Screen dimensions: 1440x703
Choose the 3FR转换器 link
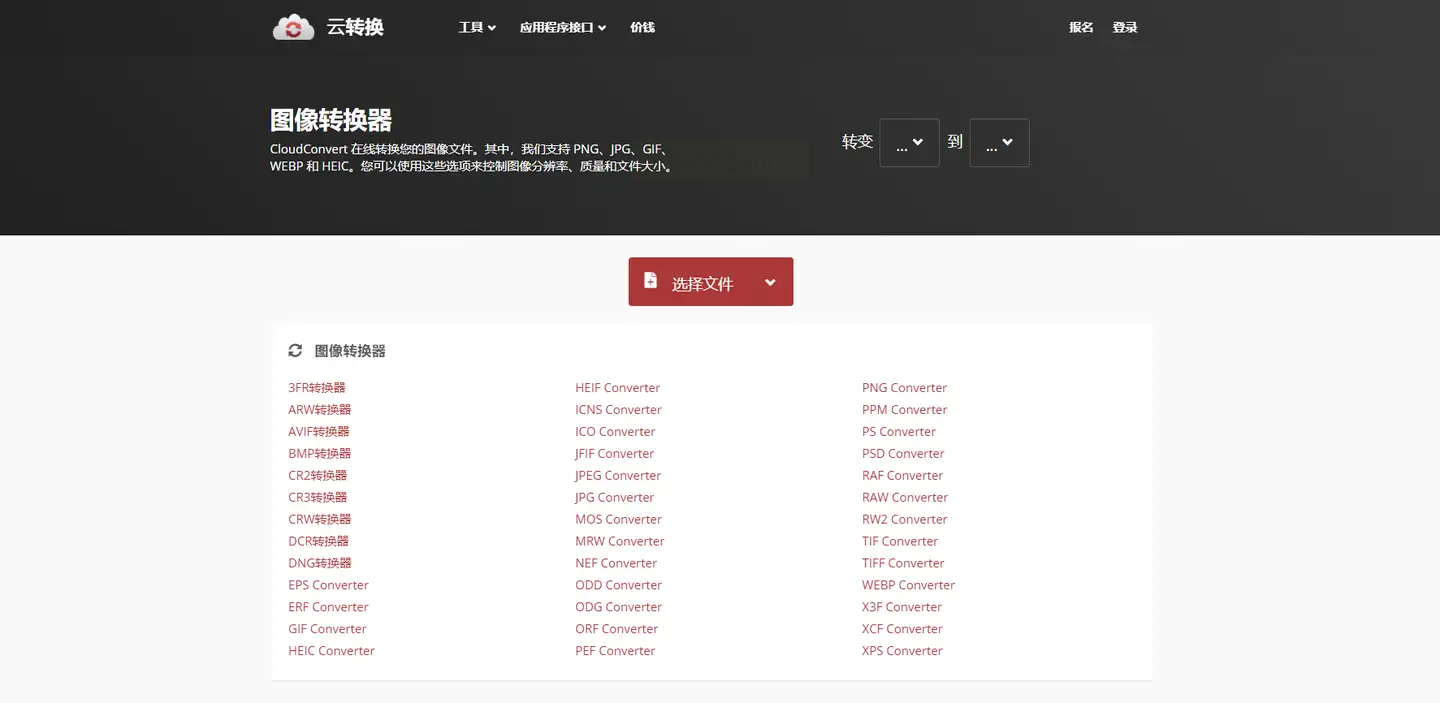tap(316, 388)
